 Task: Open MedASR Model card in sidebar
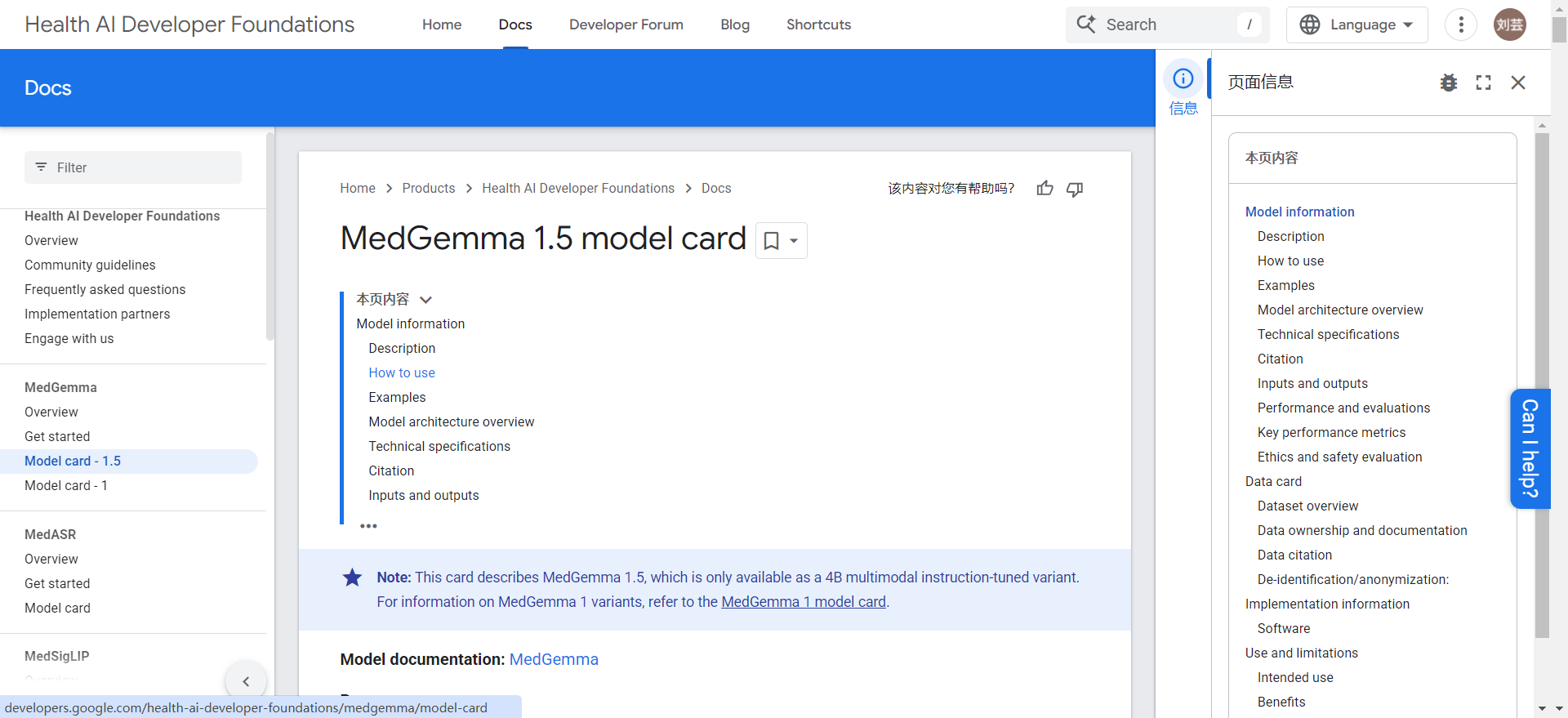click(57, 608)
